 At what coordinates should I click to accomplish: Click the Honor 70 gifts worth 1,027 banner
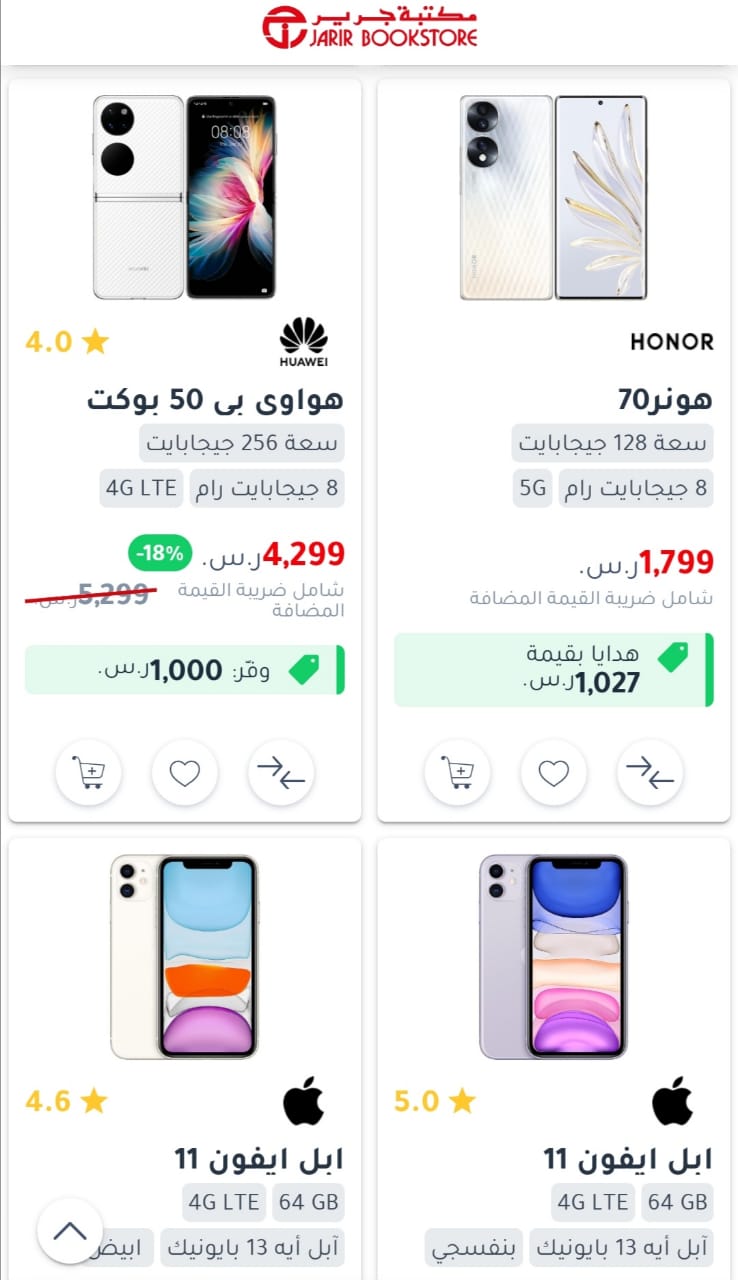click(554, 670)
